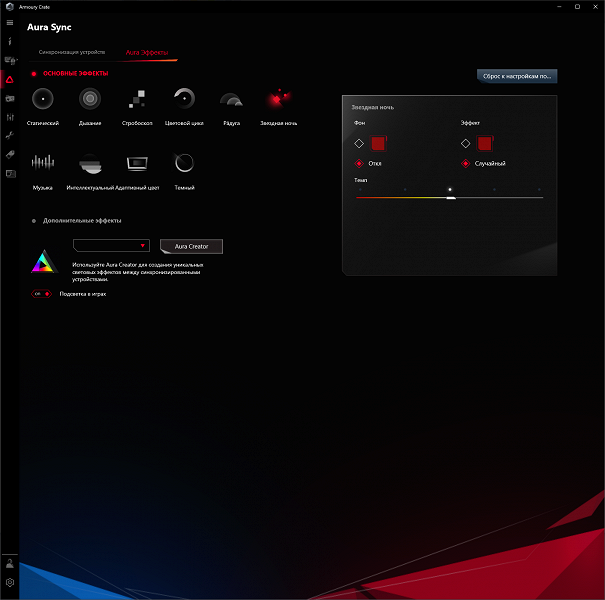Click the Темп slider handle

click(x=451, y=198)
